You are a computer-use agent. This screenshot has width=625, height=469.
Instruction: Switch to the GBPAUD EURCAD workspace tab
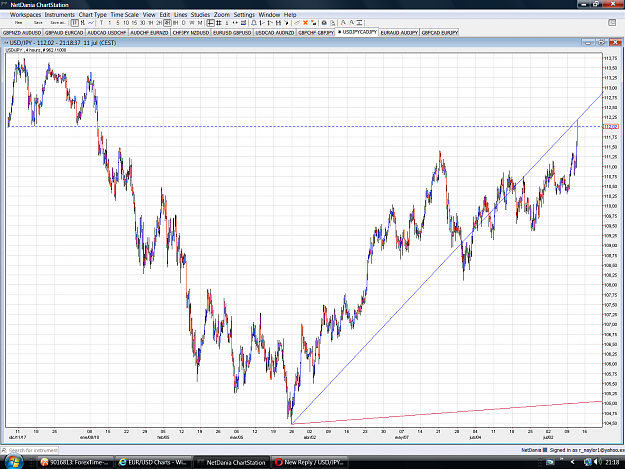click(64, 33)
